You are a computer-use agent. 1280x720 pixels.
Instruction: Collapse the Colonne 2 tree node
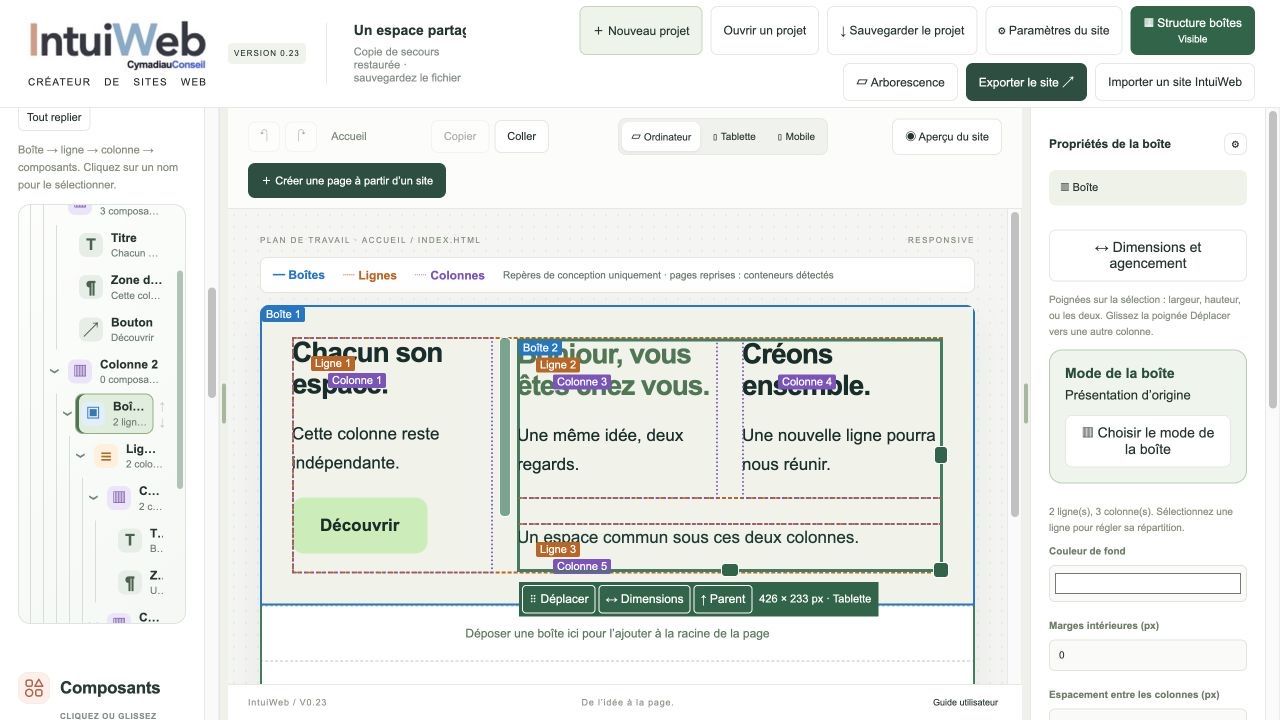tap(54, 371)
